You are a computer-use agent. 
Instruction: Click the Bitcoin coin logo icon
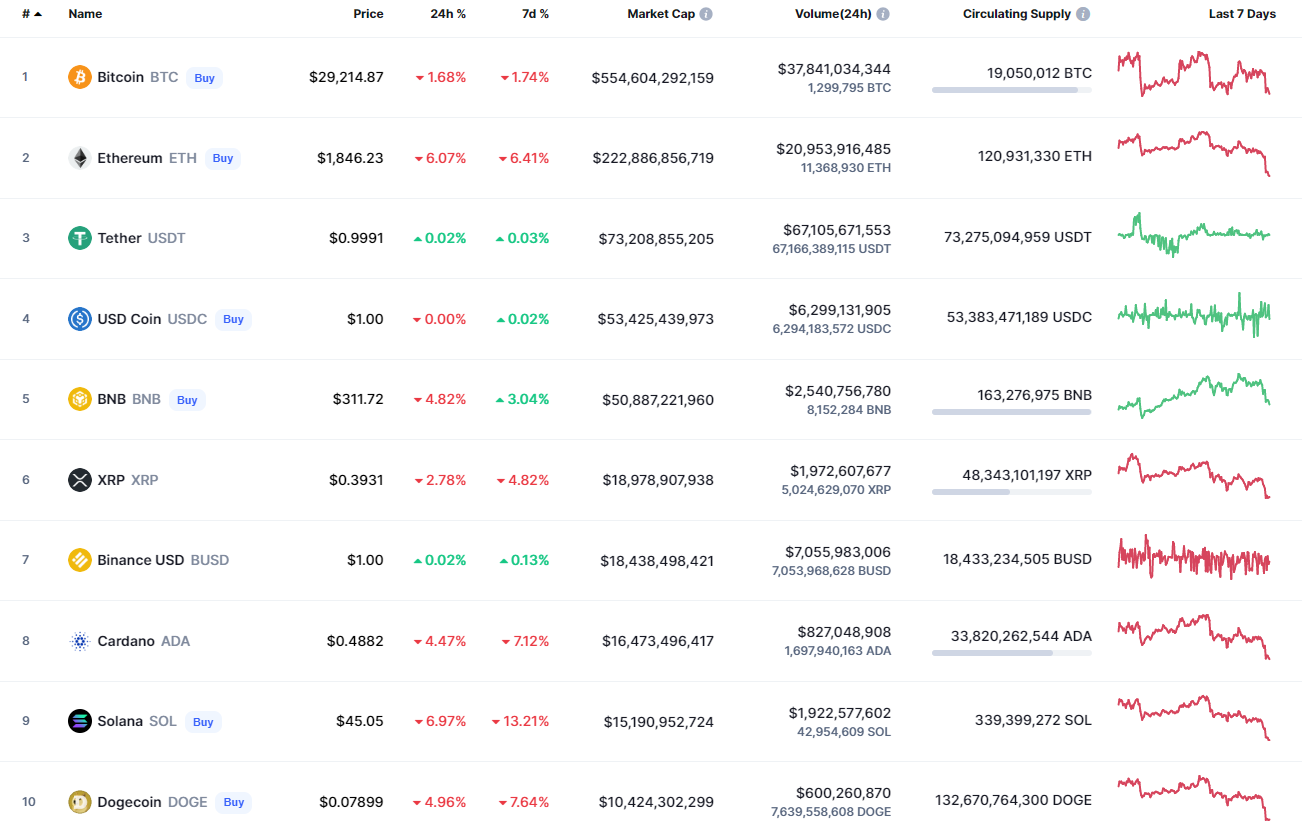[x=79, y=77]
